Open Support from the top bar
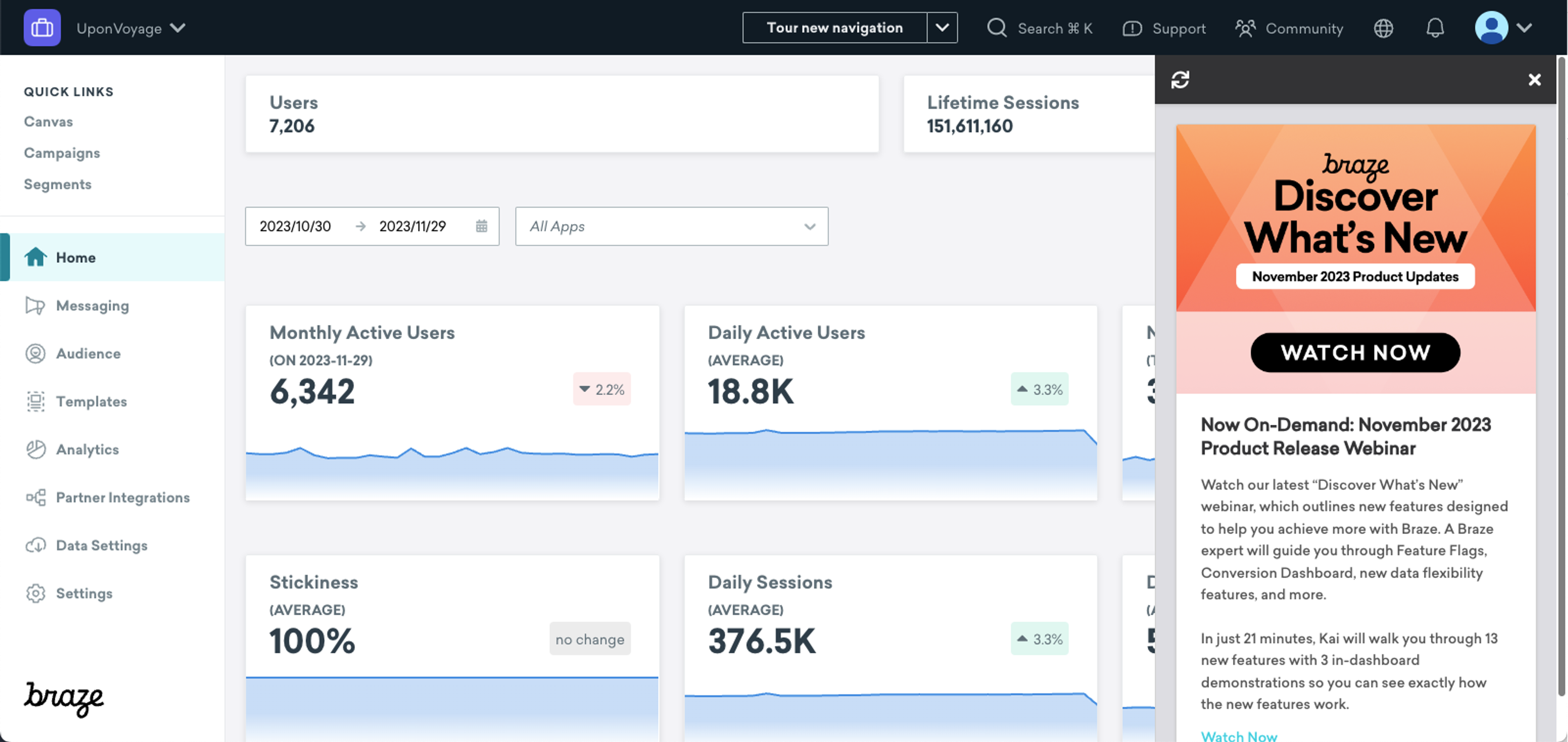The image size is (1568, 742). (x=1164, y=28)
